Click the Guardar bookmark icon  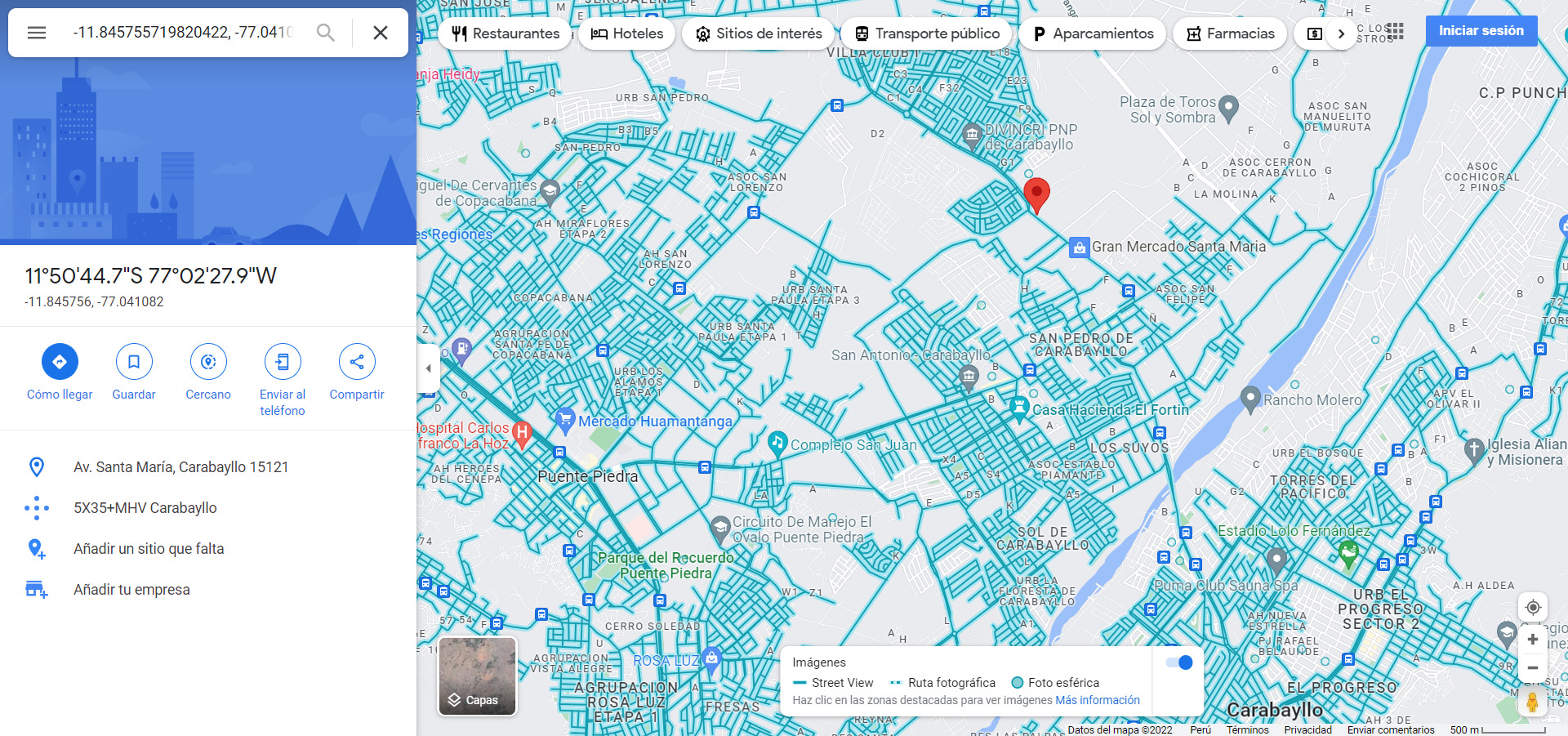point(134,361)
